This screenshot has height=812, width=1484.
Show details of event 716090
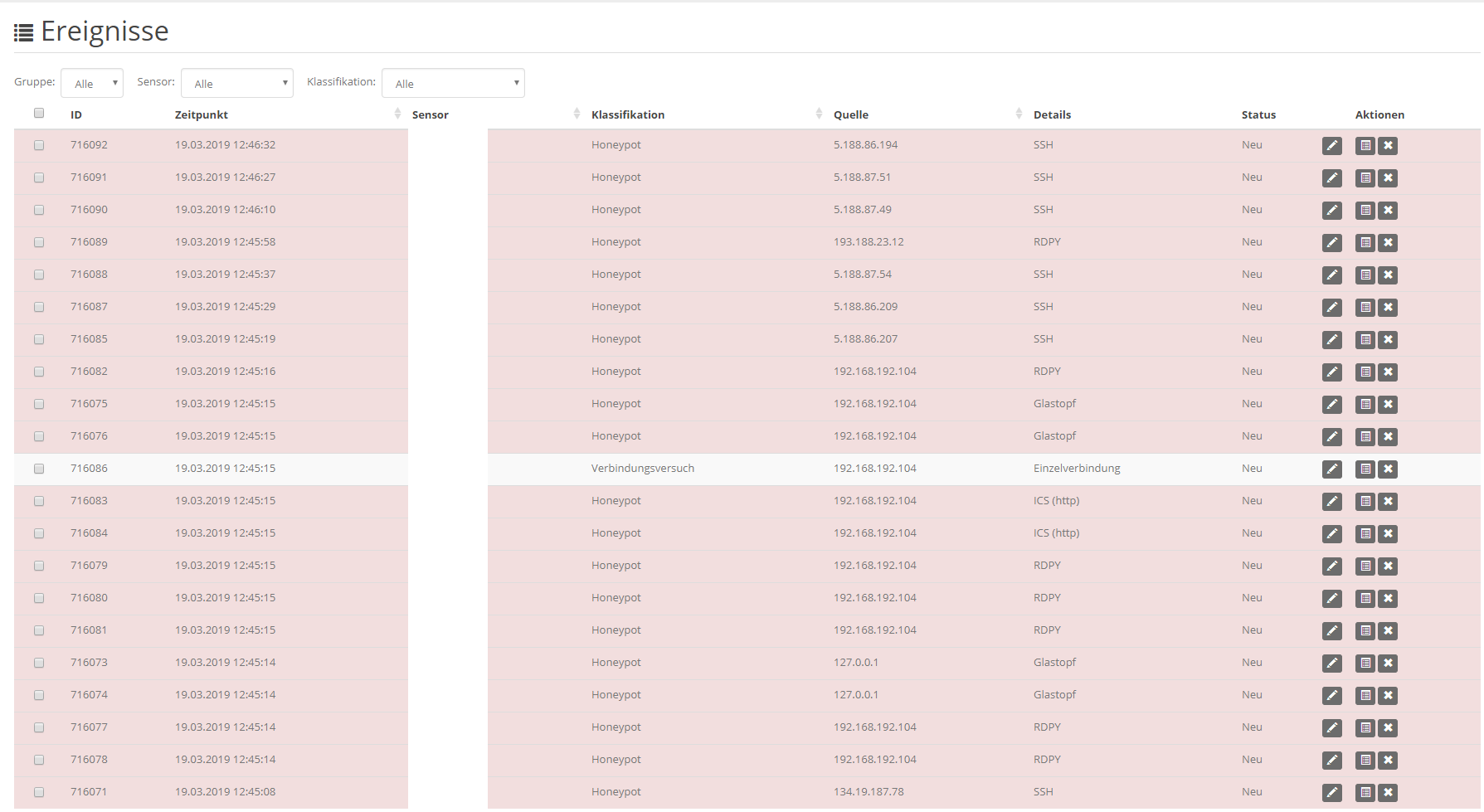tap(1365, 211)
